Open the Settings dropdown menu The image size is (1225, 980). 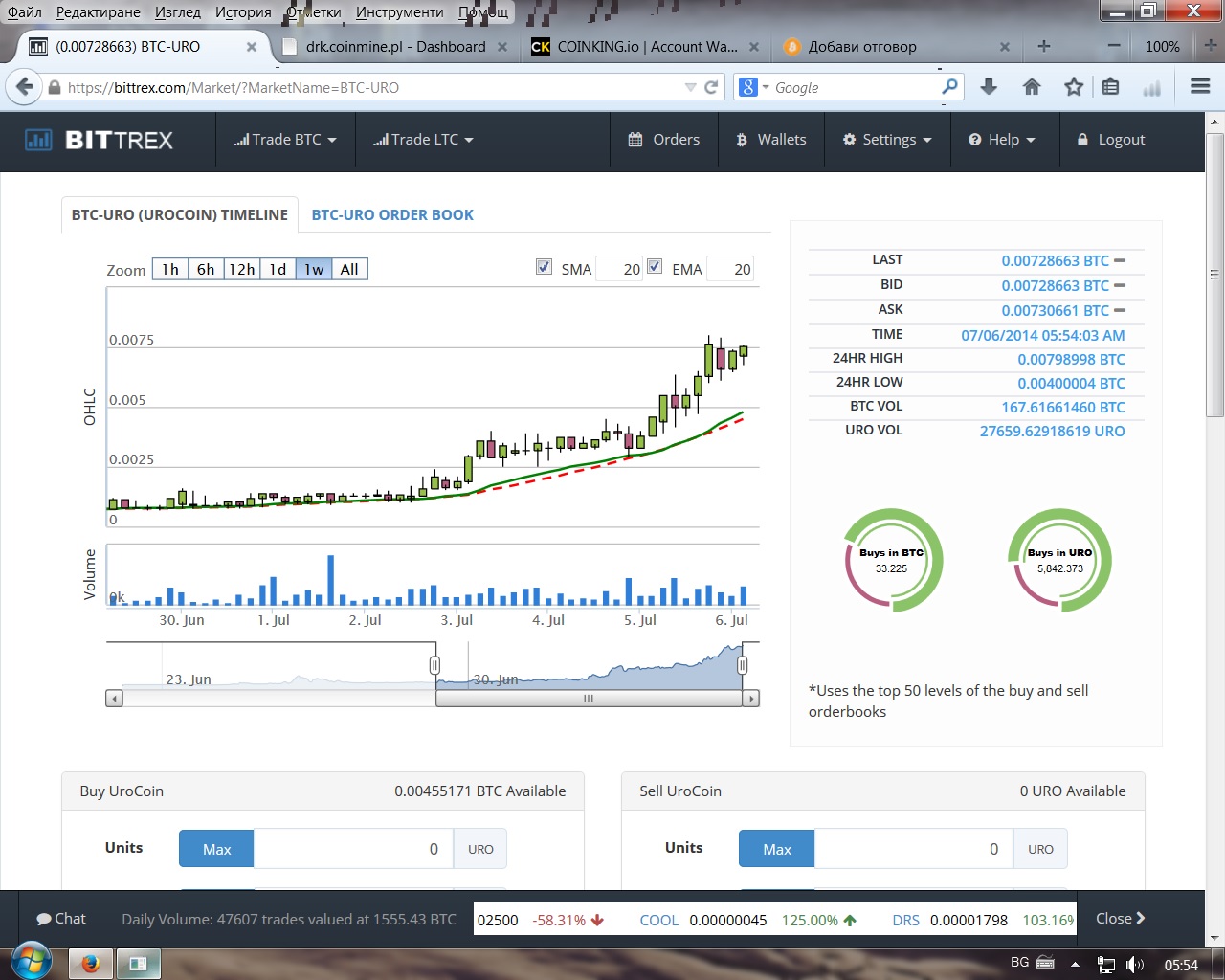click(x=887, y=140)
